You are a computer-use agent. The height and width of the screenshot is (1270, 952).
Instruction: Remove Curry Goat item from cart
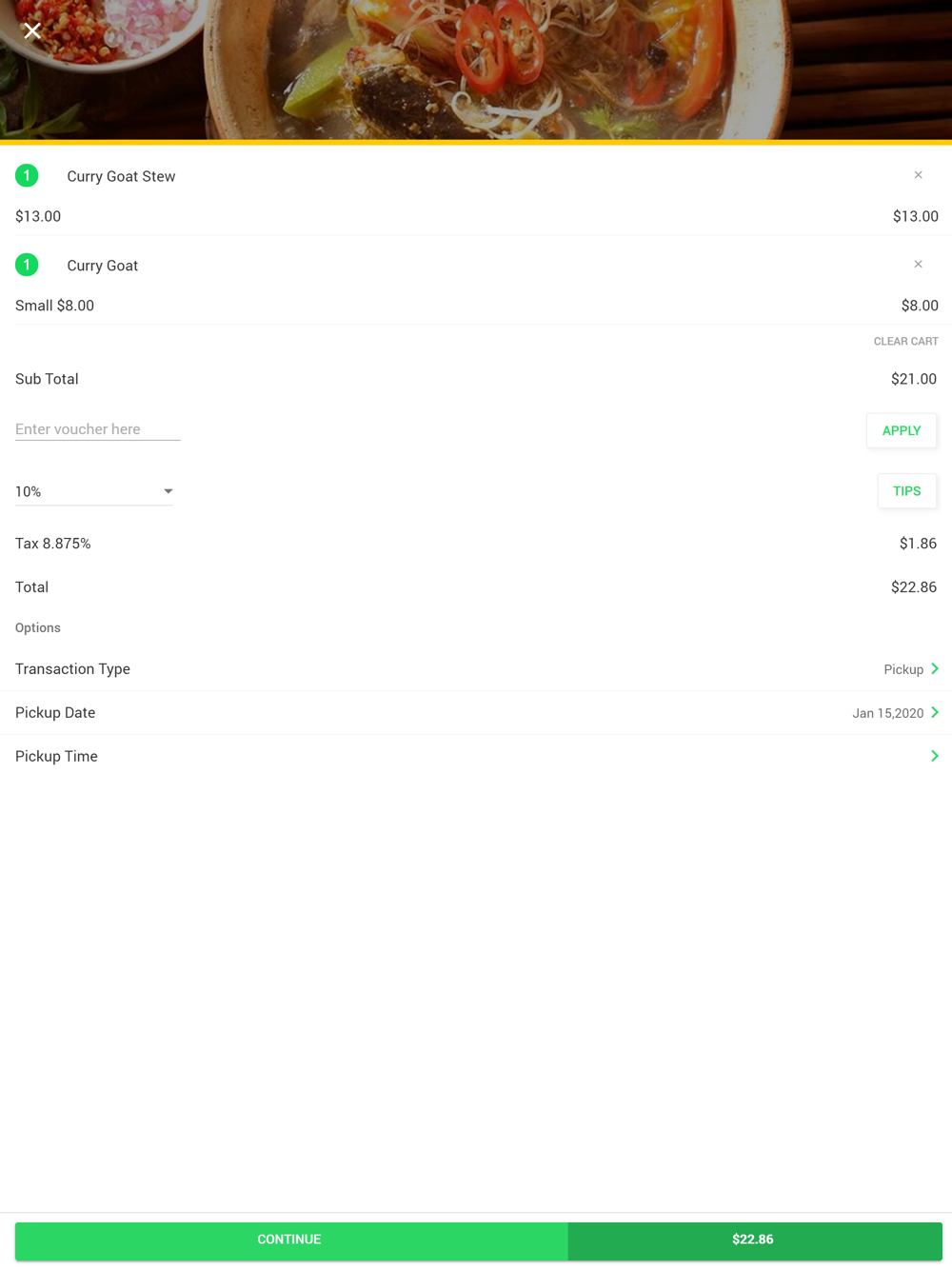pos(918,265)
